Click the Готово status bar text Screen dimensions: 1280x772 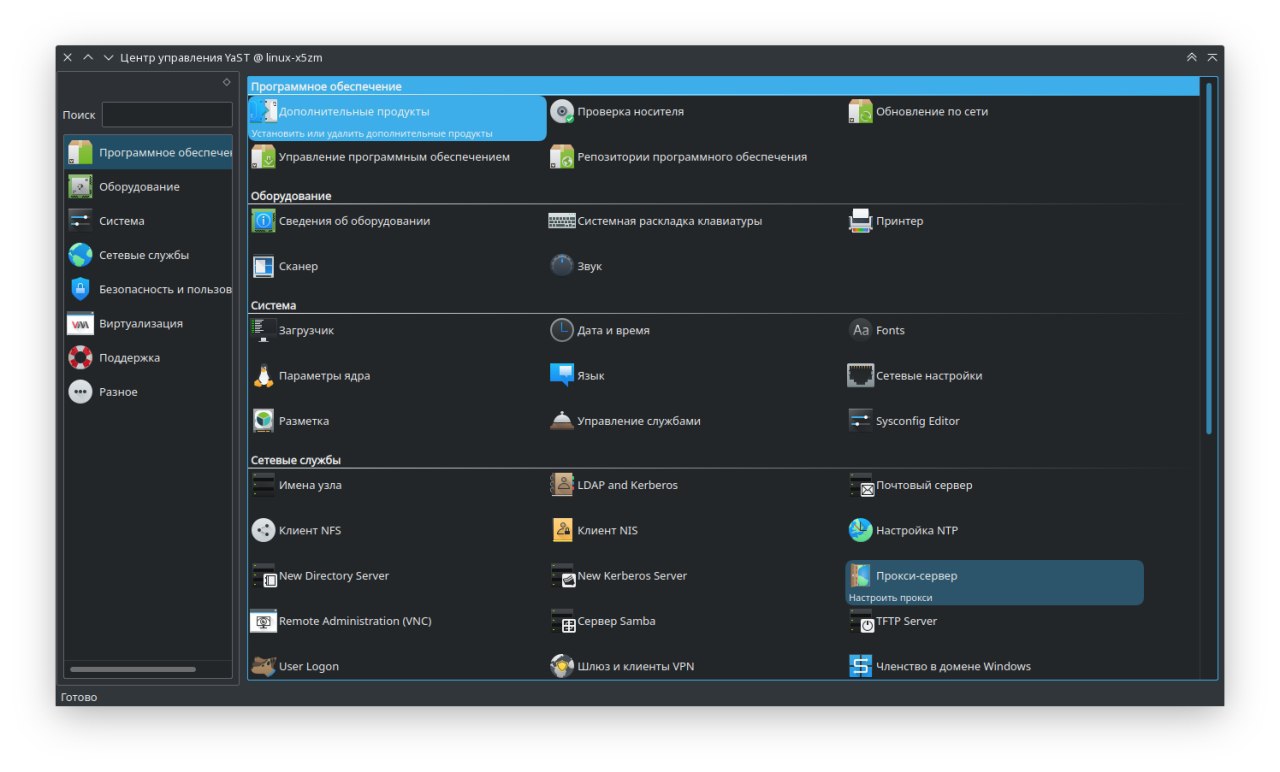tap(79, 697)
